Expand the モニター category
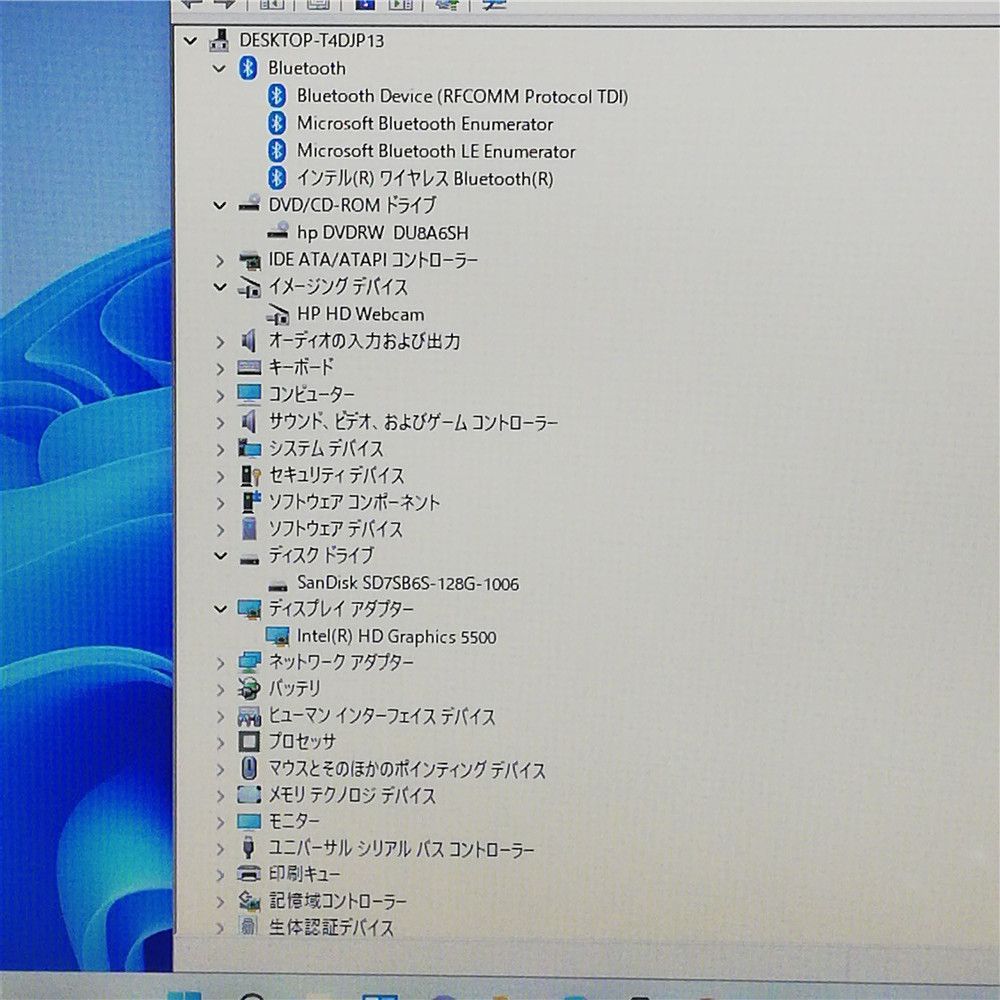The width and height of the screenshot is (1000, 1000). click(x=220, y=823)
